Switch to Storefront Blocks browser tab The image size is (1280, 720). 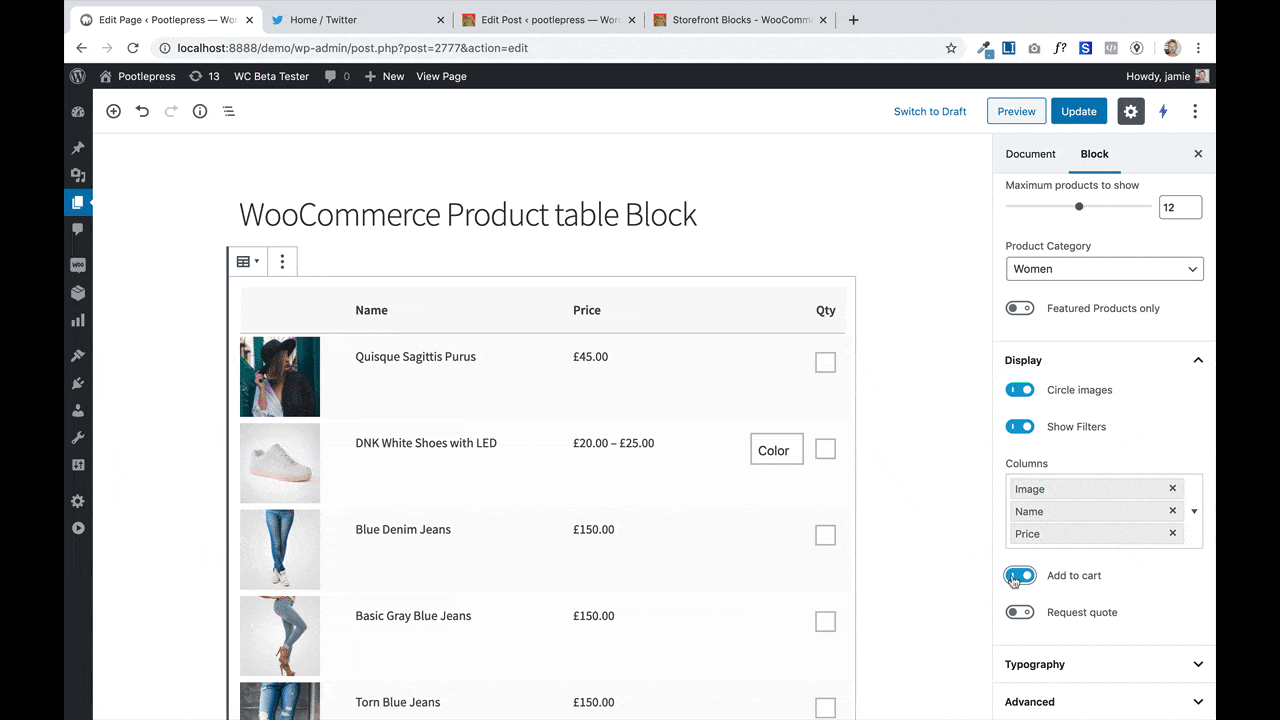point(738,20)
